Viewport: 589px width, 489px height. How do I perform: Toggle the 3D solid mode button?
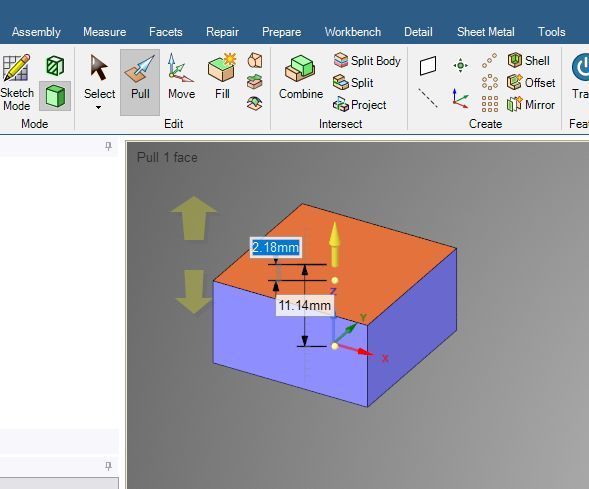[x=55, y=96]
